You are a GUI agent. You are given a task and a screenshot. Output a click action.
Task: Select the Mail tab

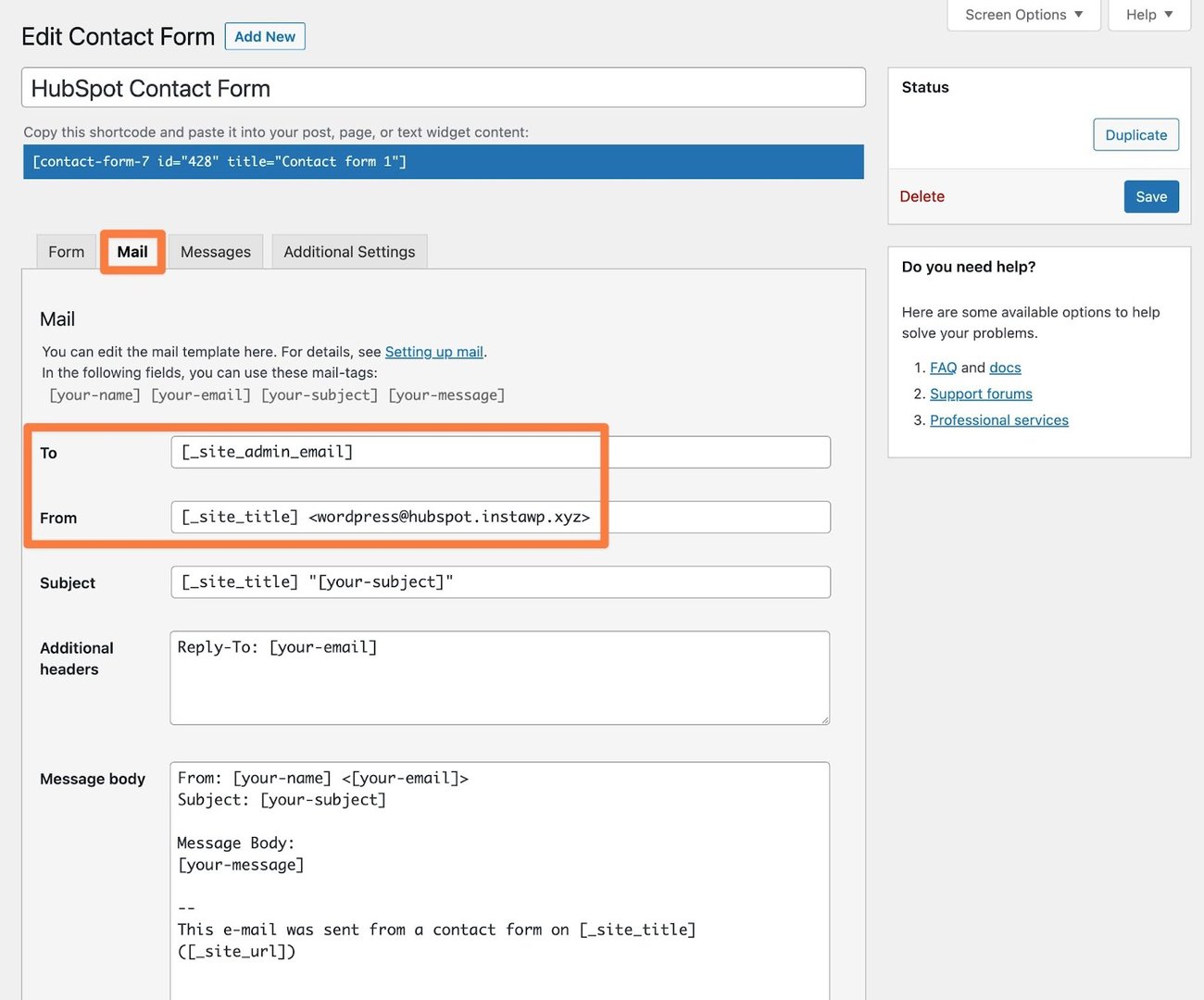click(132, 251)
